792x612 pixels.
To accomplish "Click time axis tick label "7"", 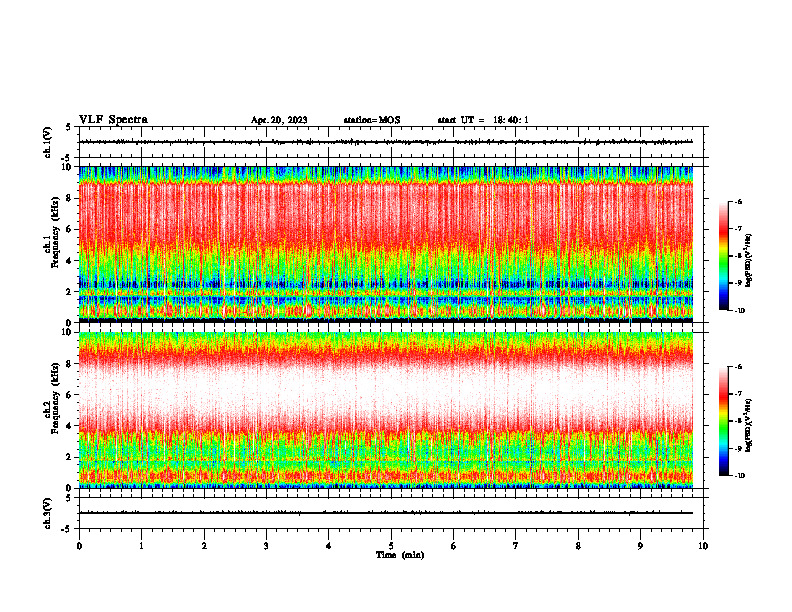I will click(x=516, y=546).
